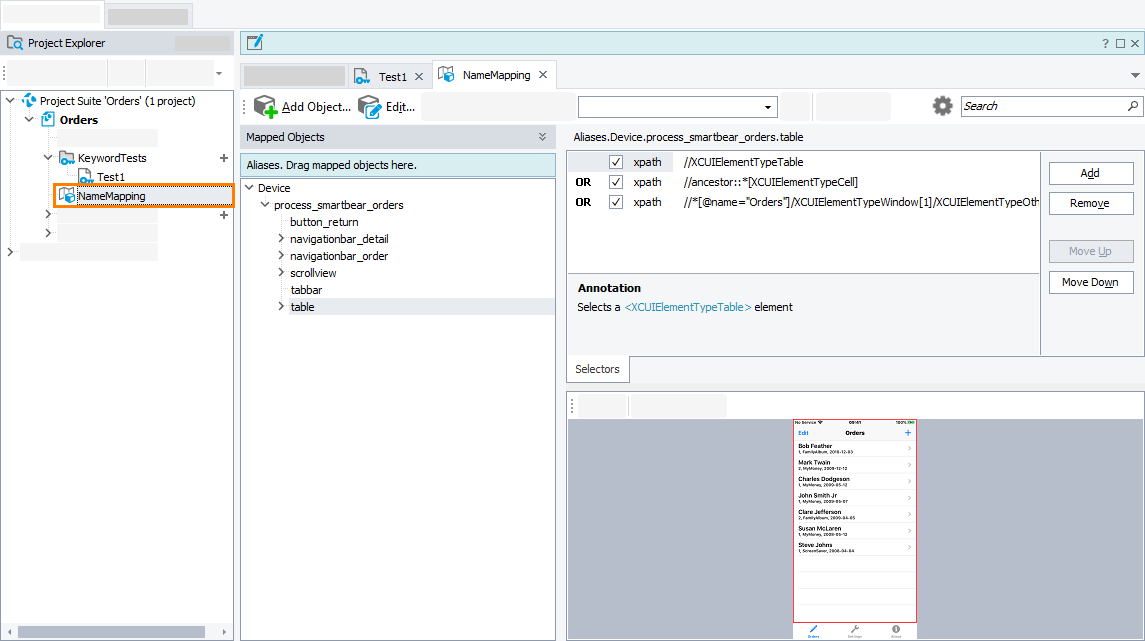Disable the third OR xpath selector
The image size is (1145, 641).
[x=616, y=202]
